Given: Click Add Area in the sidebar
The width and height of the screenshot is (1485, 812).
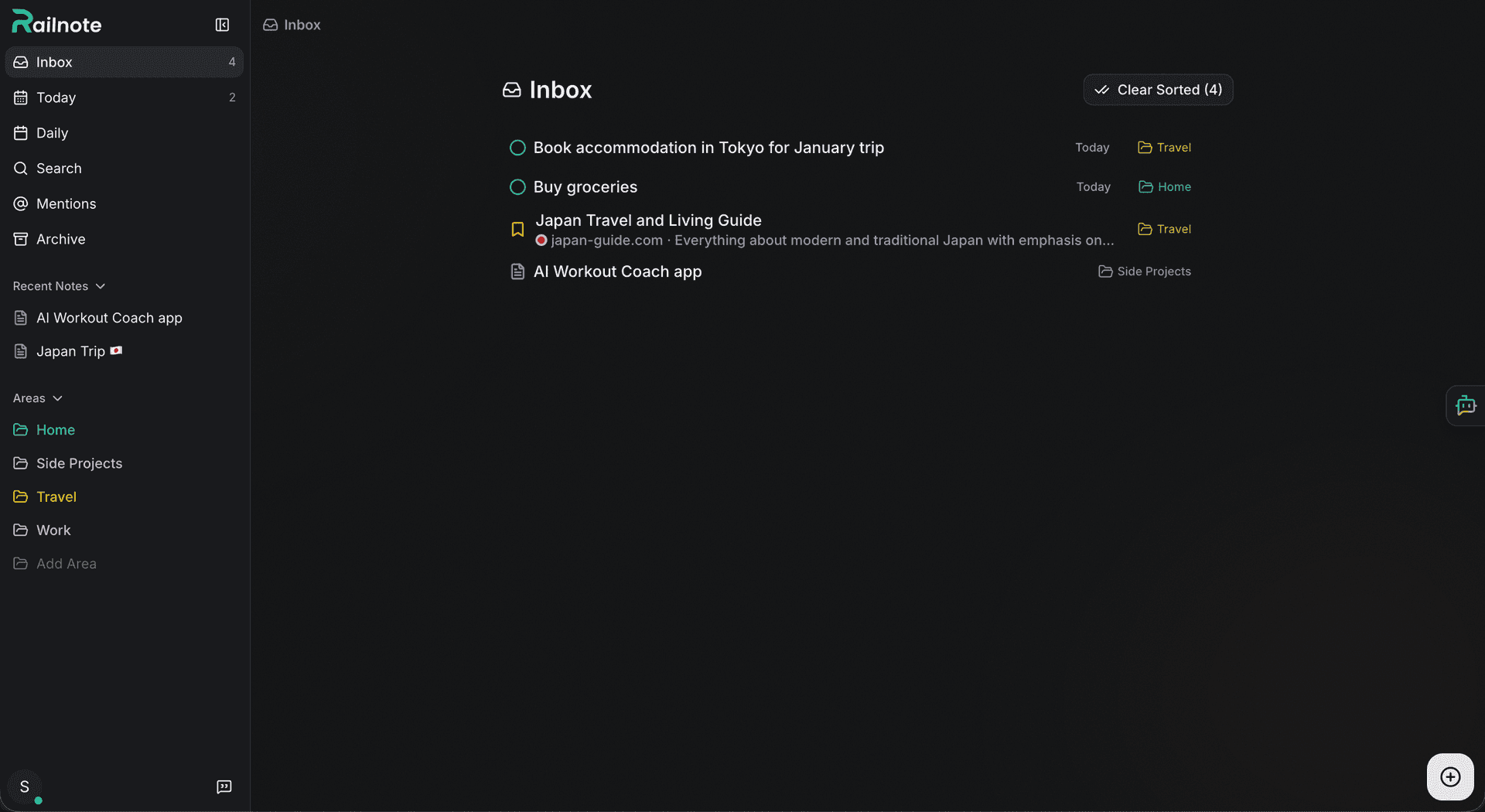Looking at the screenshot, I should [x=66, y=564].
